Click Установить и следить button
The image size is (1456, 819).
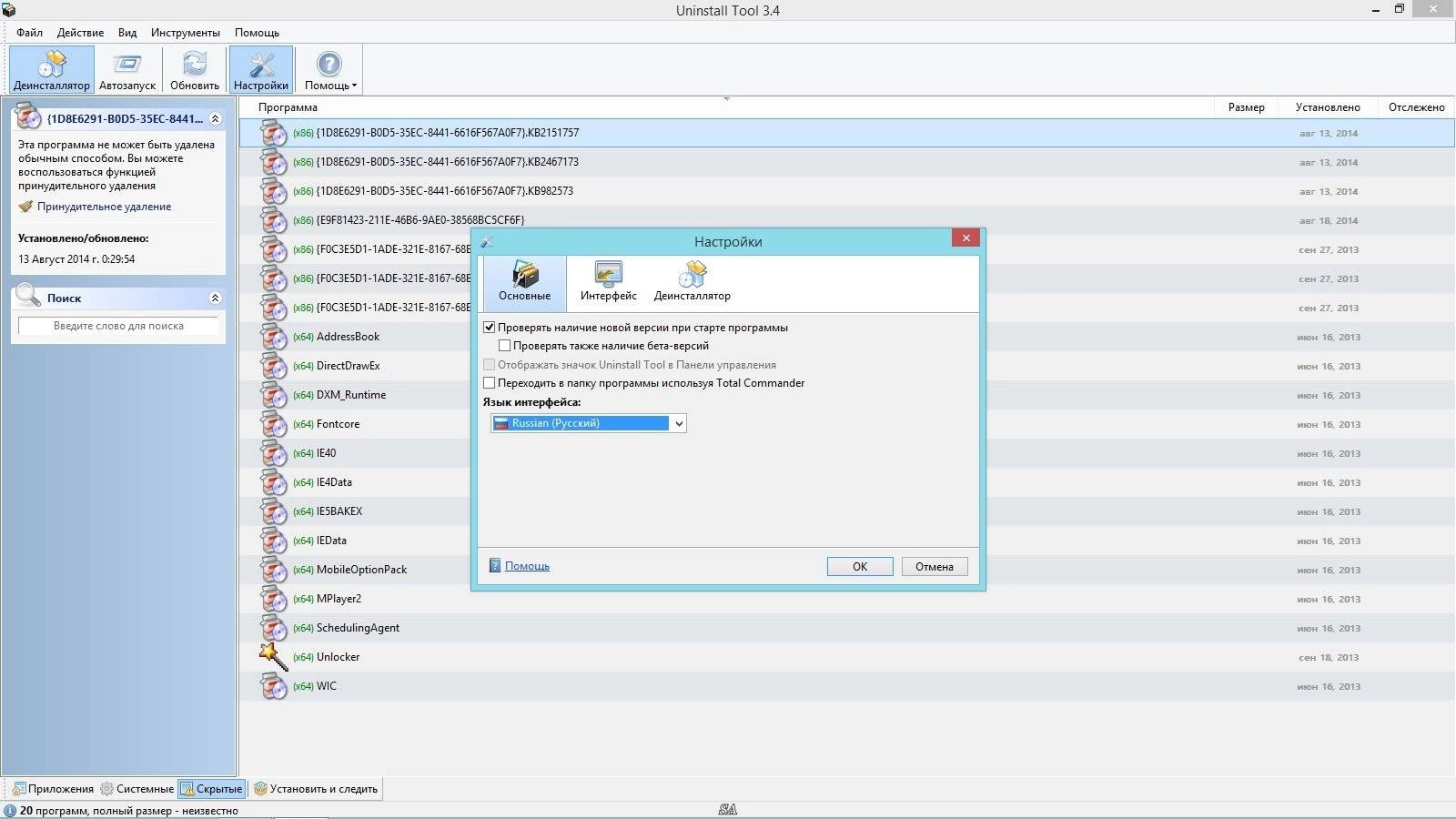tap(316, 789)
